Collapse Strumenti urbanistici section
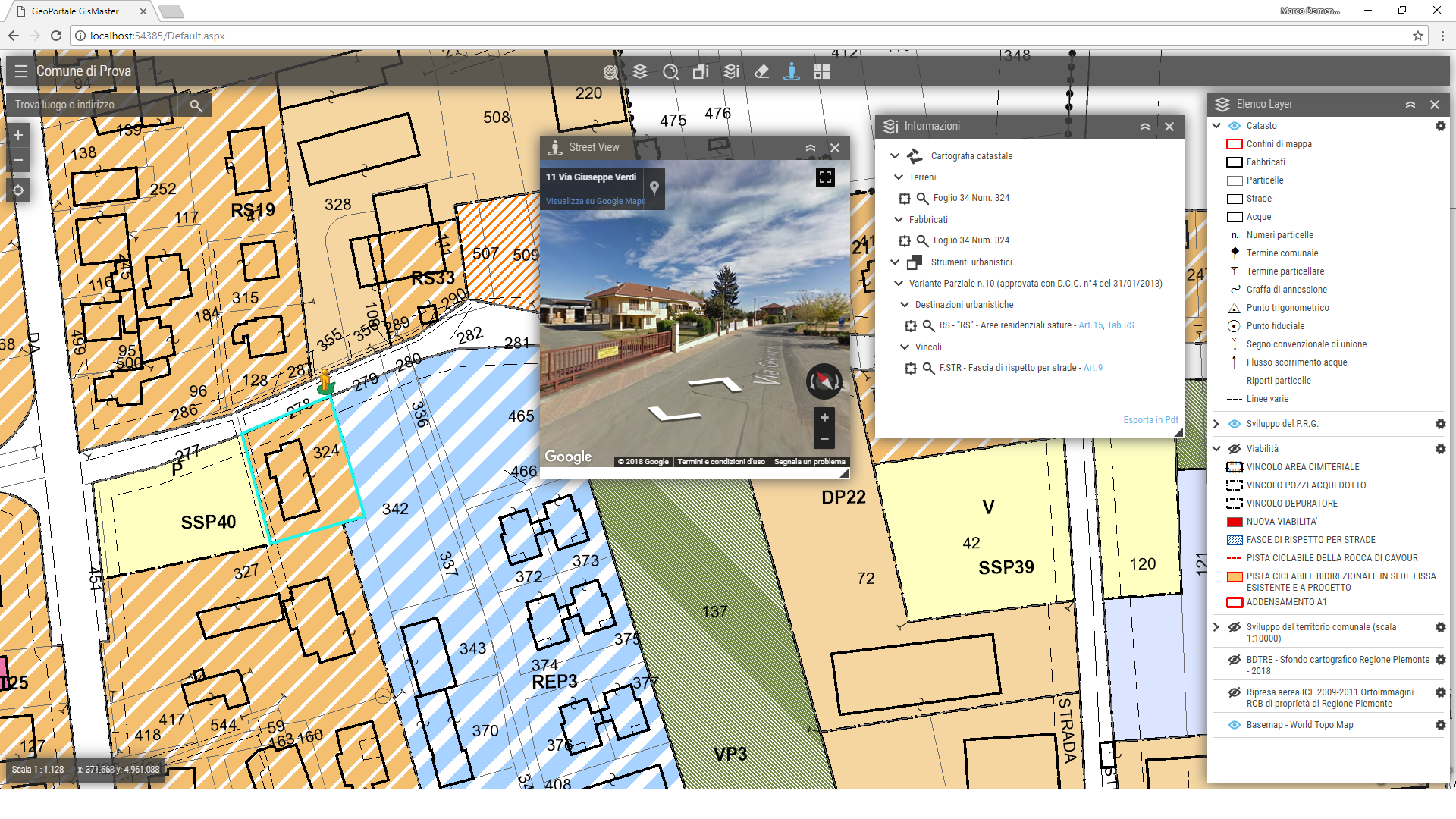The width and height of the screenshot is (1456, 819). coord(895,262)
